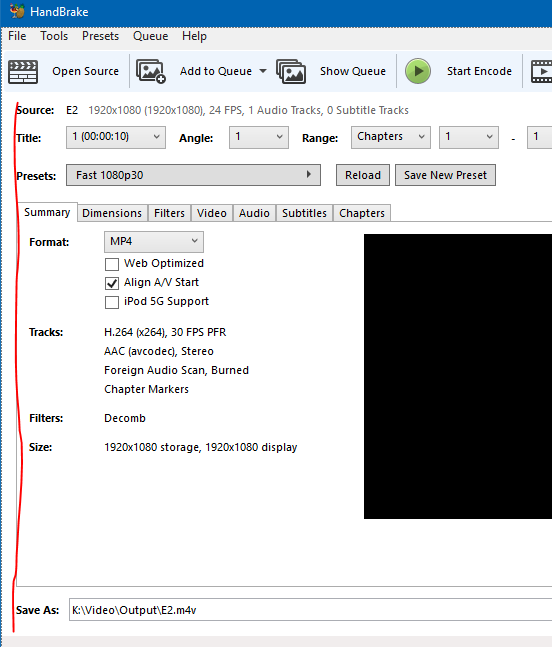This screenshot has height=647, width=552.
Task: Open the Add to Queue dropdown arrow
Action: coord(263,71)
